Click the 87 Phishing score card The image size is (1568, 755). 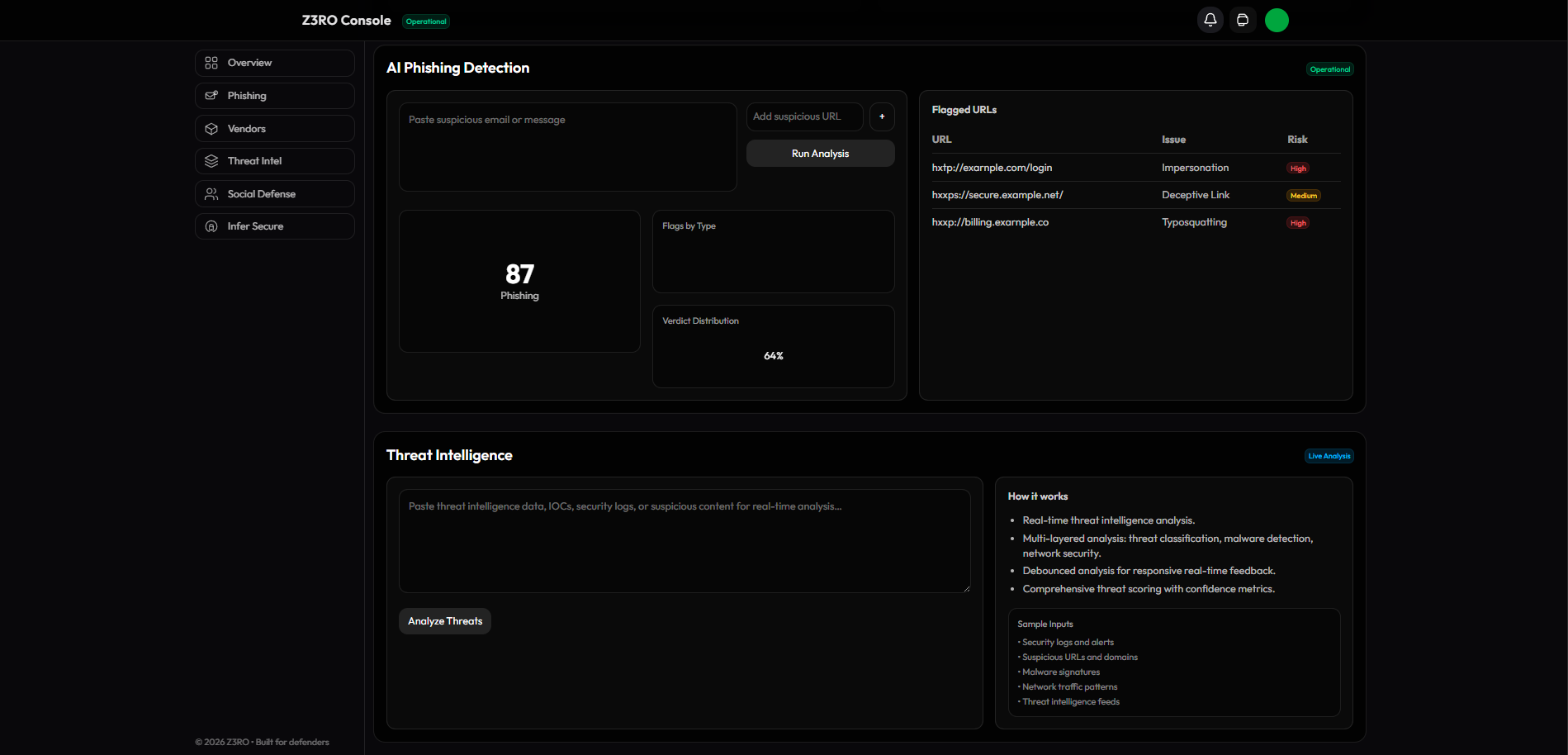(519, 281)
